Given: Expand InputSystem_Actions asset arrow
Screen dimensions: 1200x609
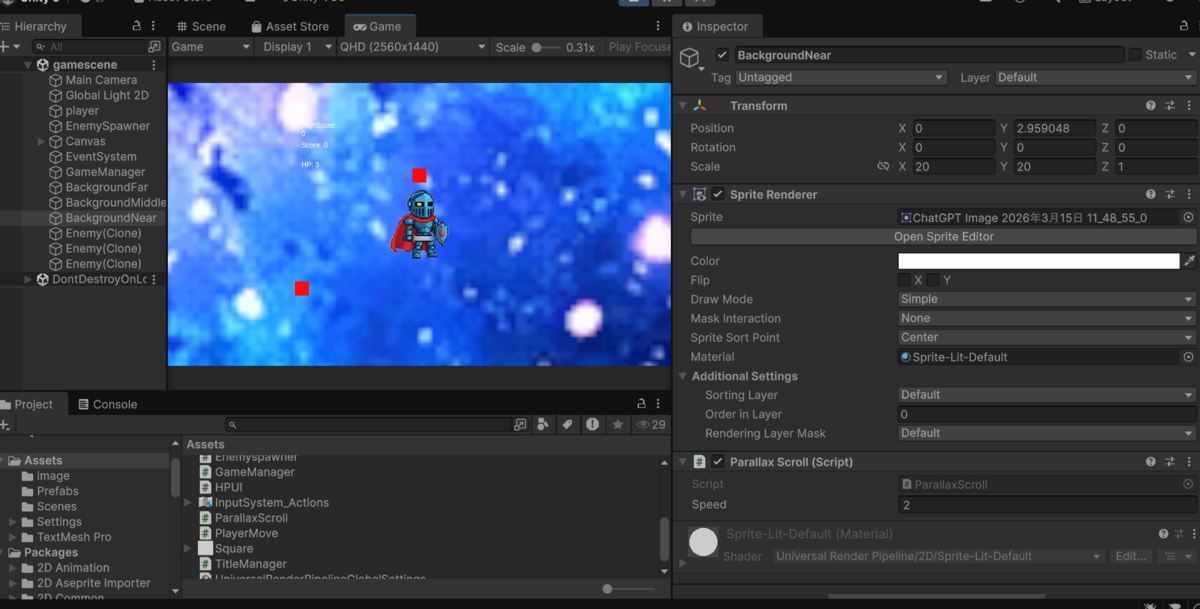Looking at the screenshot, I should click(x=188, y=503).
